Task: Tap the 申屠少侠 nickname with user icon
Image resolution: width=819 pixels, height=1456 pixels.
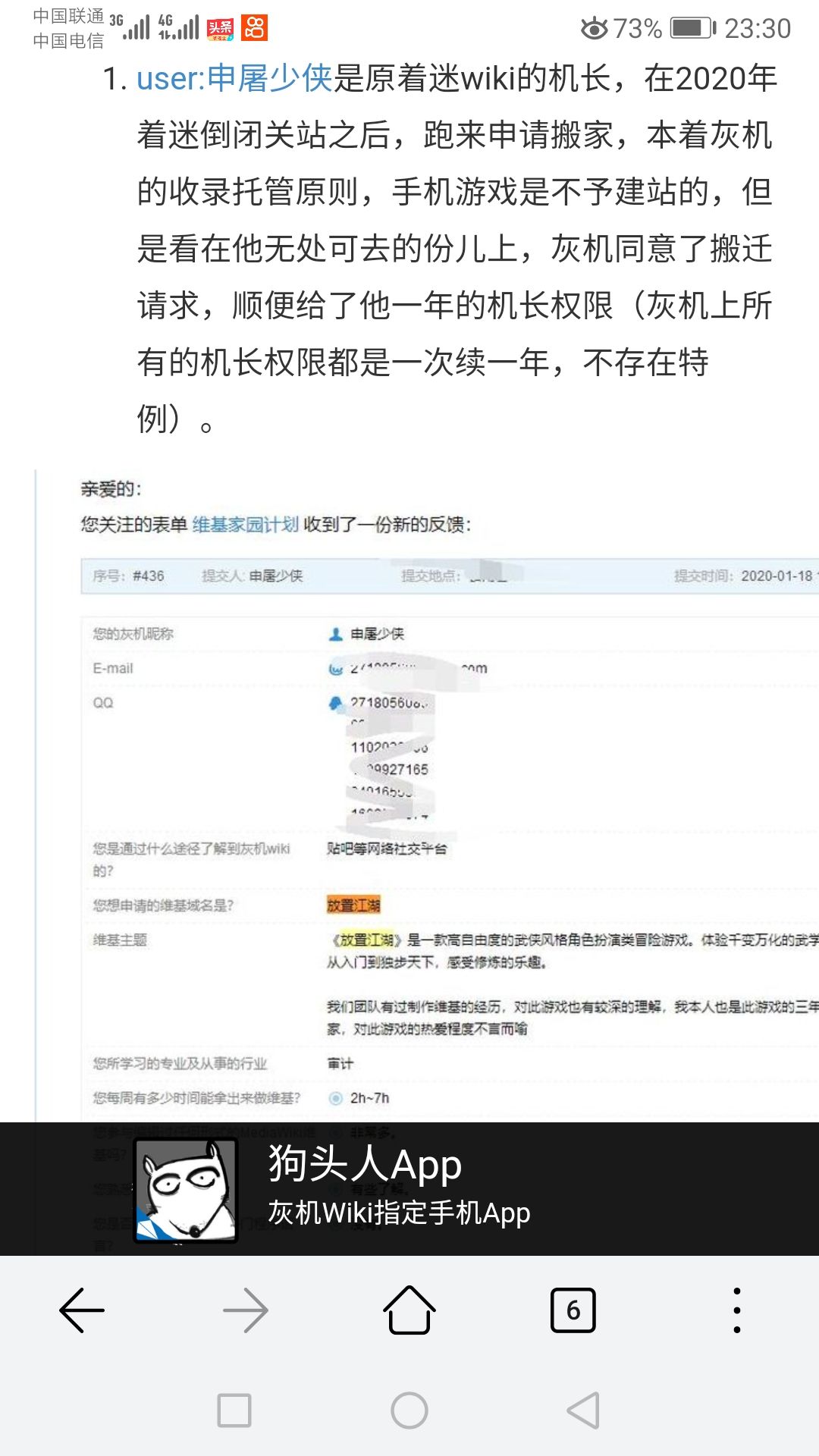Action: click(x=366, y=634)
